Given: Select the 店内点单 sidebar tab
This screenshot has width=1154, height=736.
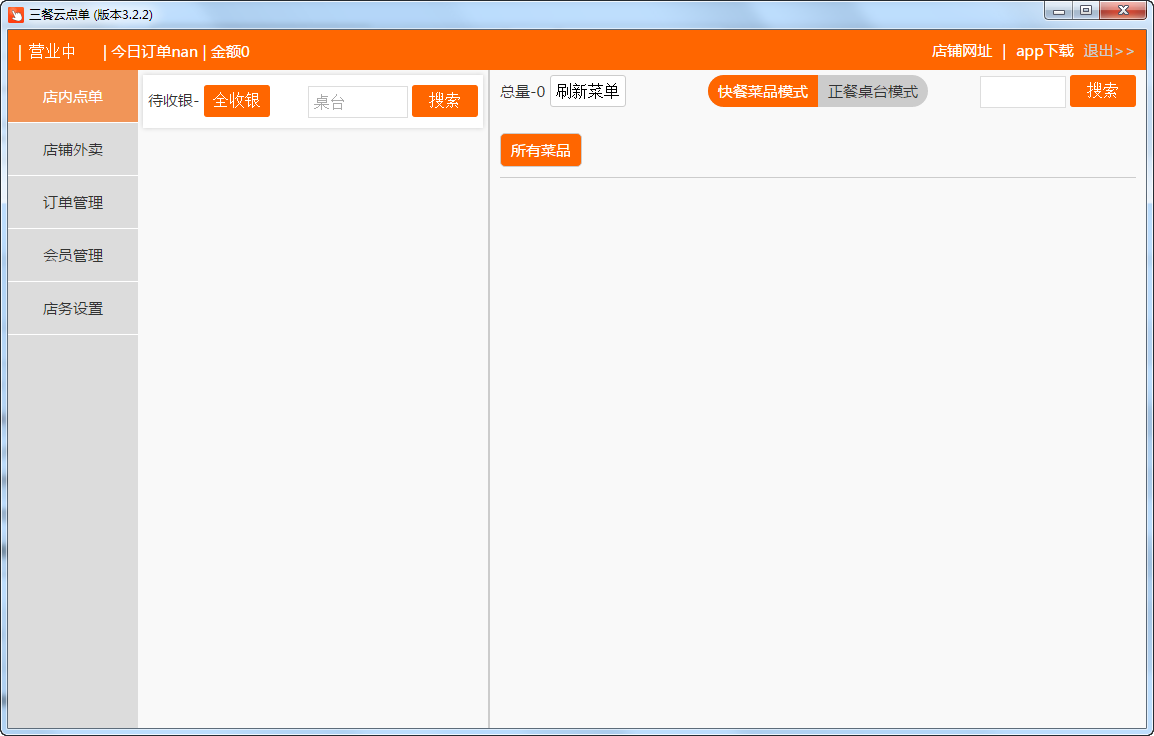Looking at the screenshot, I should 73,97.
